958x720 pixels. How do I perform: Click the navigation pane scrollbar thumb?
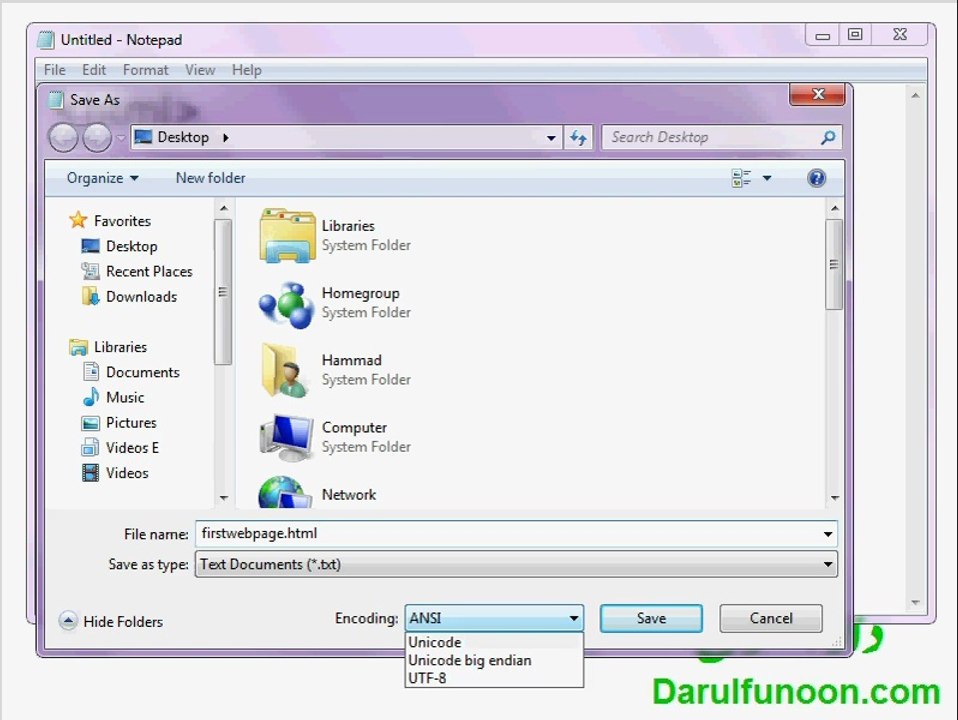pyautogui.click(x=223, y=292)
